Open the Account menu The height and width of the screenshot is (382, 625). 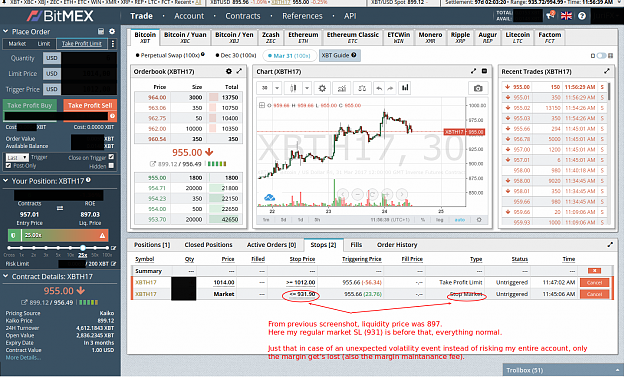(x=189, y=16)
